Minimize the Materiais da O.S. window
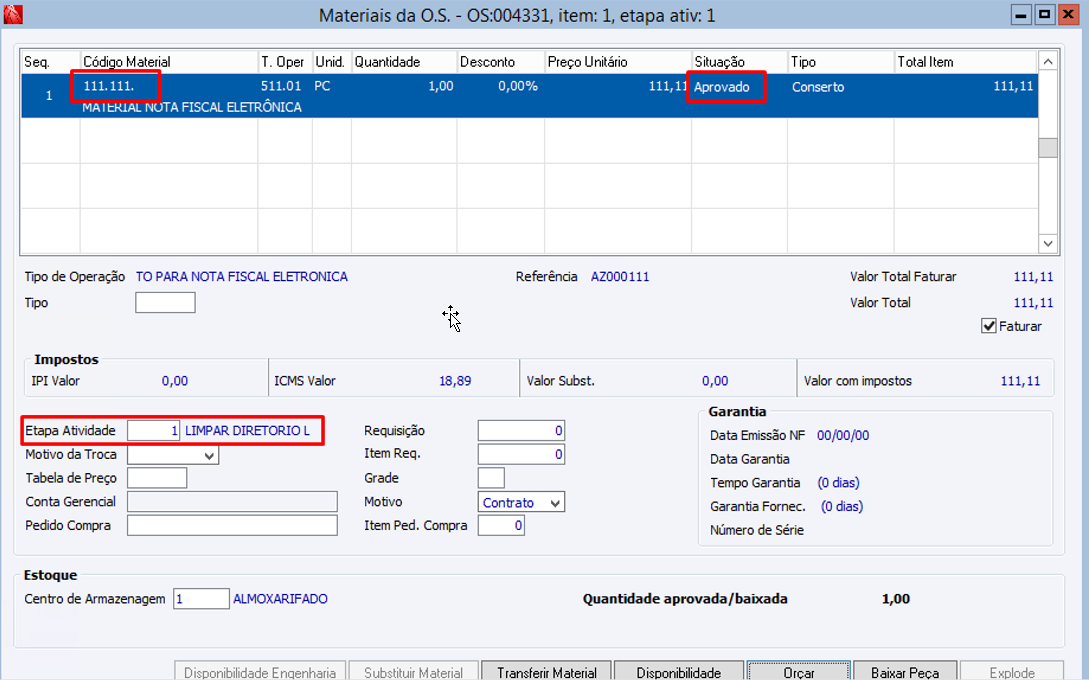Viewport: 1089px width, 680px height. 1021,15
